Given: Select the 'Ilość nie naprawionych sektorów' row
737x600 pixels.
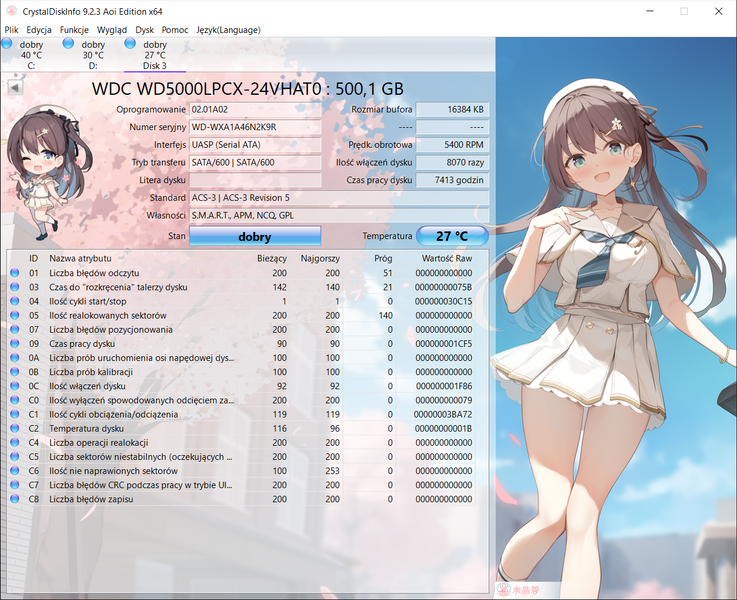Looking at the screenshot, I should click(x=242, y=471).
